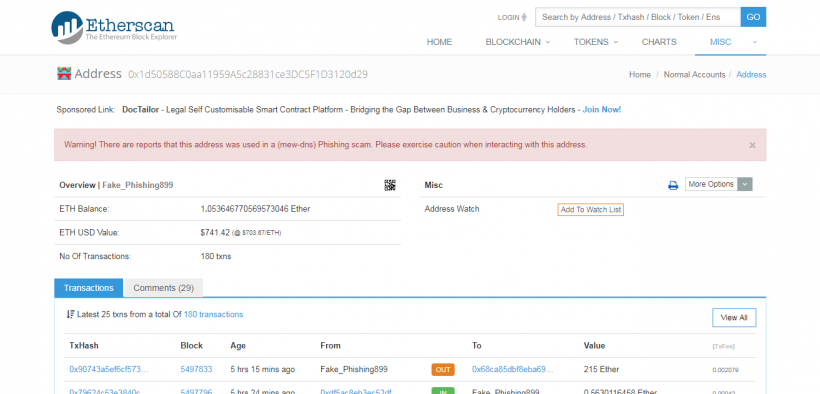The image size is (820, 394).
Task: Open the 180 transactions link
Action: pos(213,314)
